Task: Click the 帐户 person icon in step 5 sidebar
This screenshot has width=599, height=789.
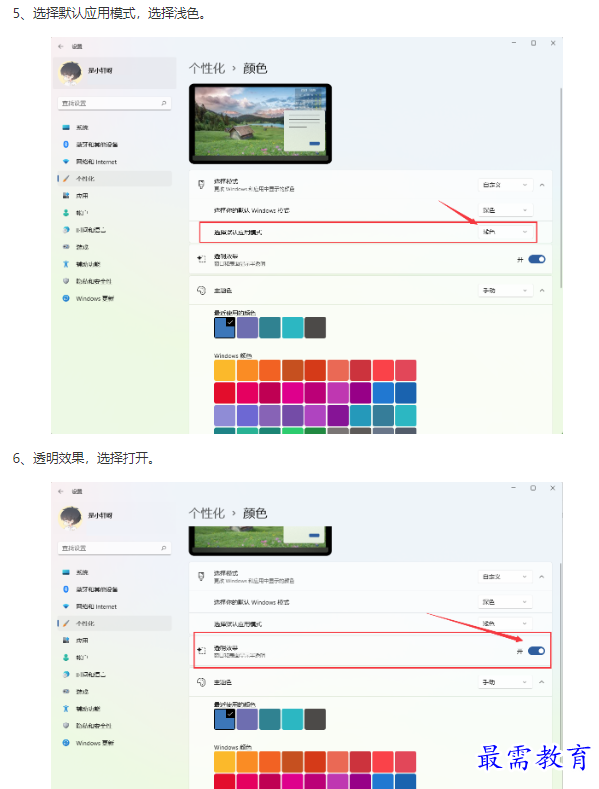Action: pos(66,212)
